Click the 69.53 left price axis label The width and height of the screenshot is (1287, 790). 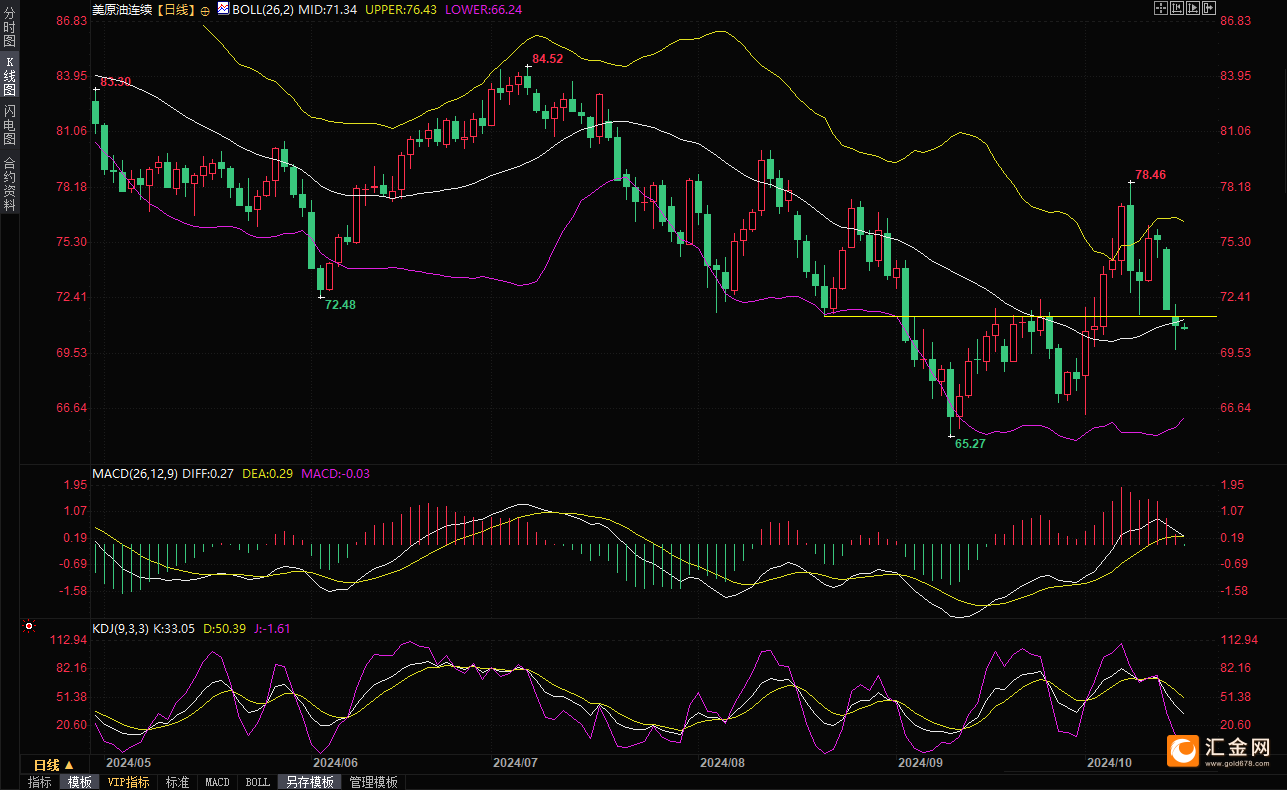(x=71, y=353)
